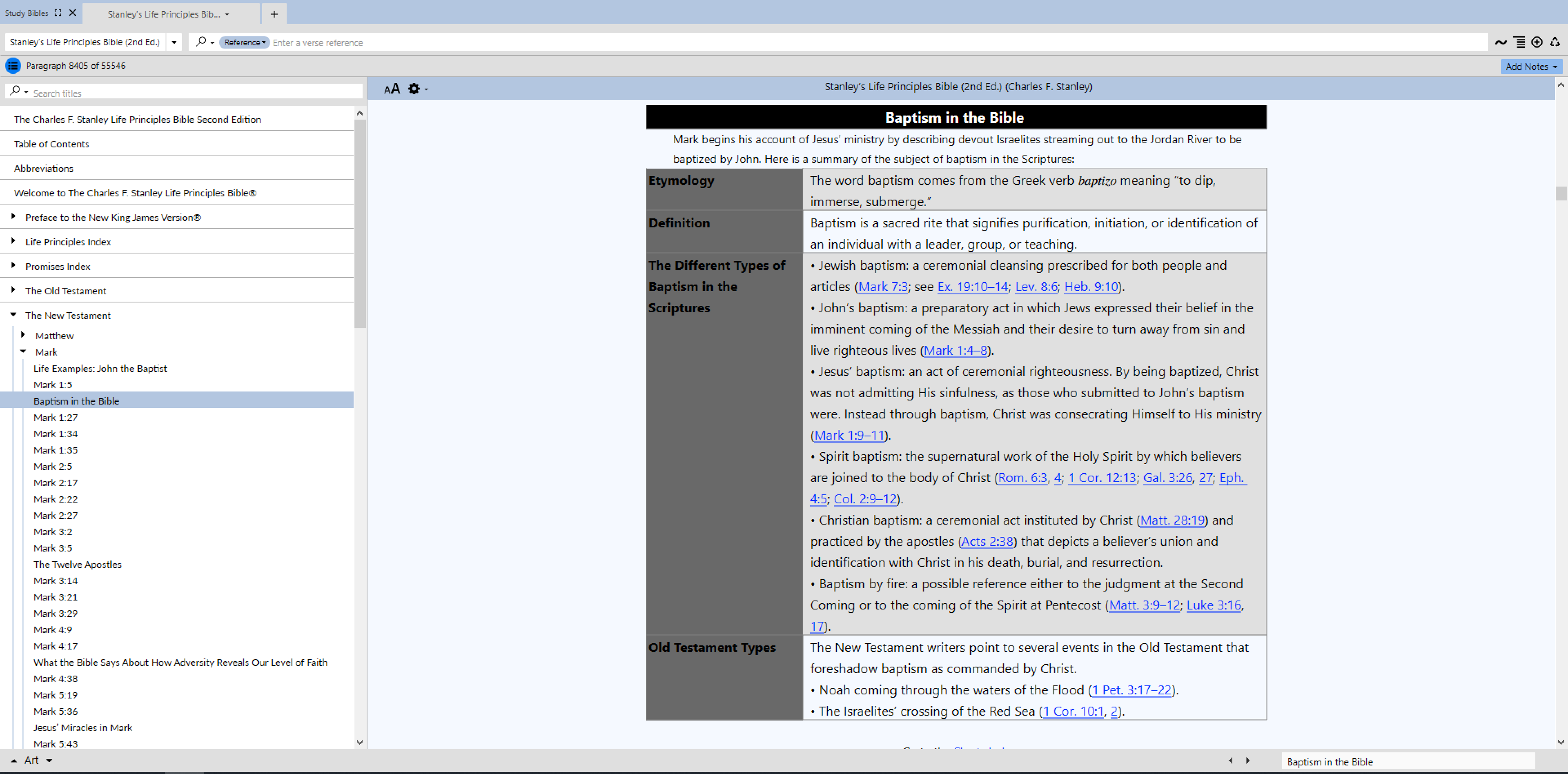Click the blue table of contents icon
This screenshot has width=1568, height=774.
pyautogui.click(x=13, y=66)
